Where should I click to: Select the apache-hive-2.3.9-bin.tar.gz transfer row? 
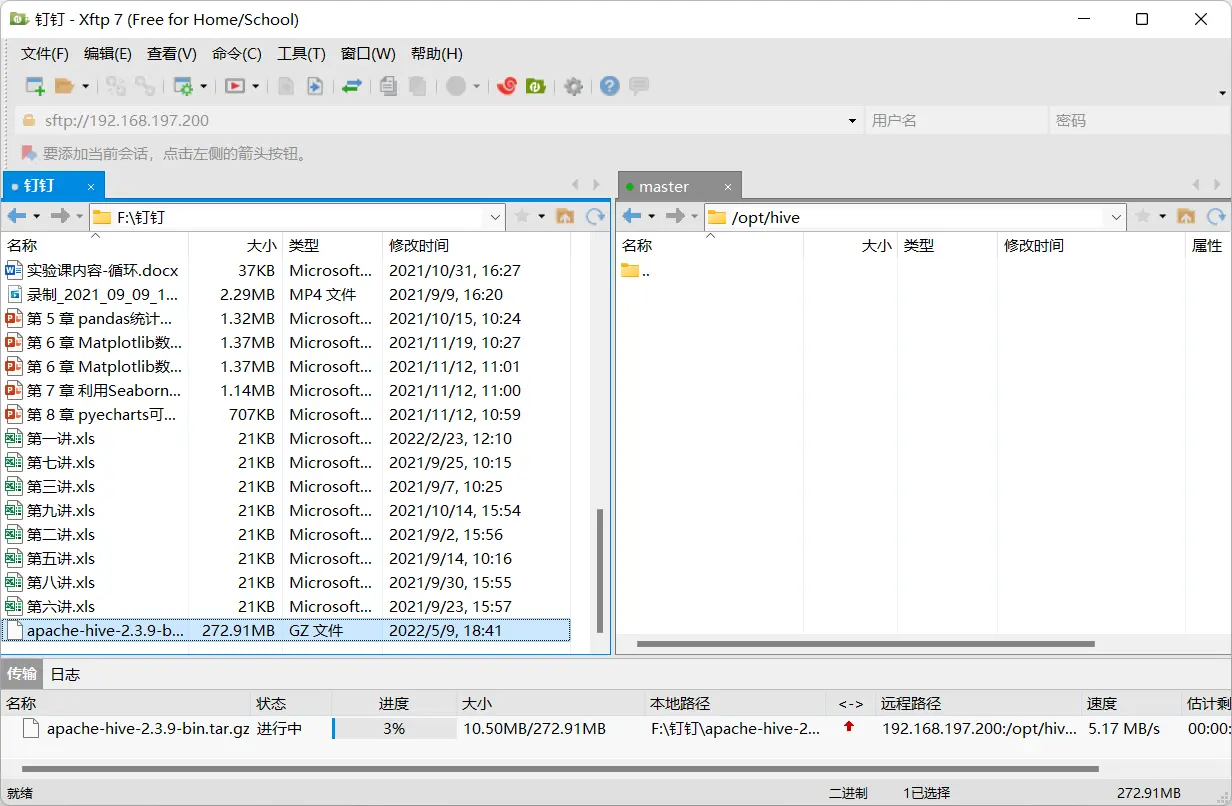click(x=616, y=729)
